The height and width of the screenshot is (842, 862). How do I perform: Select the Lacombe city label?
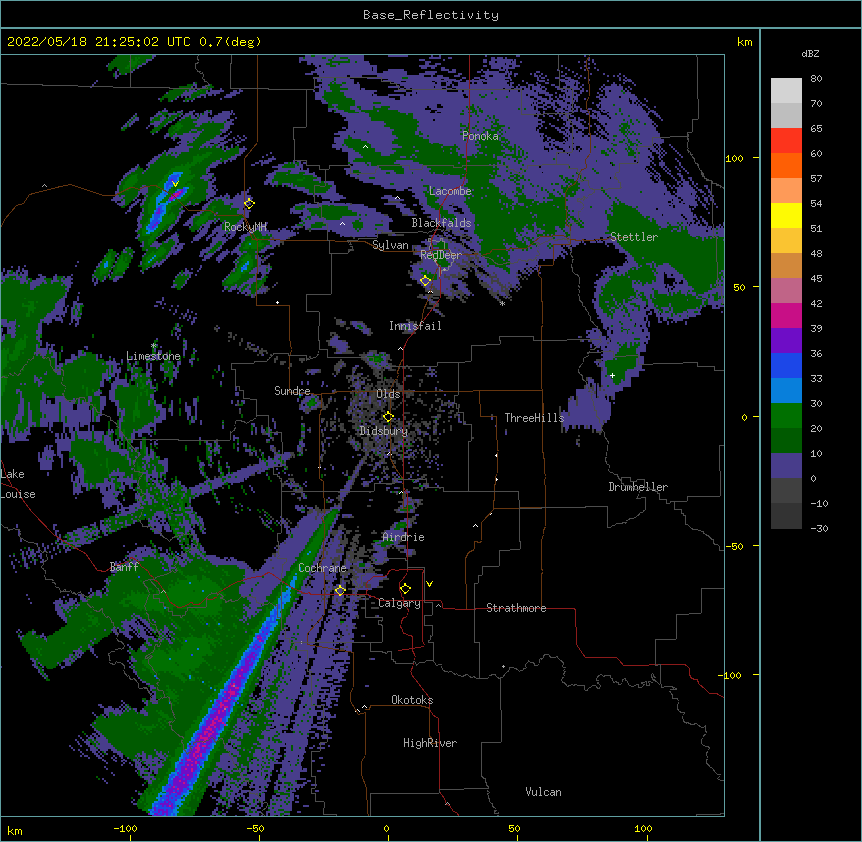[450, 191]
